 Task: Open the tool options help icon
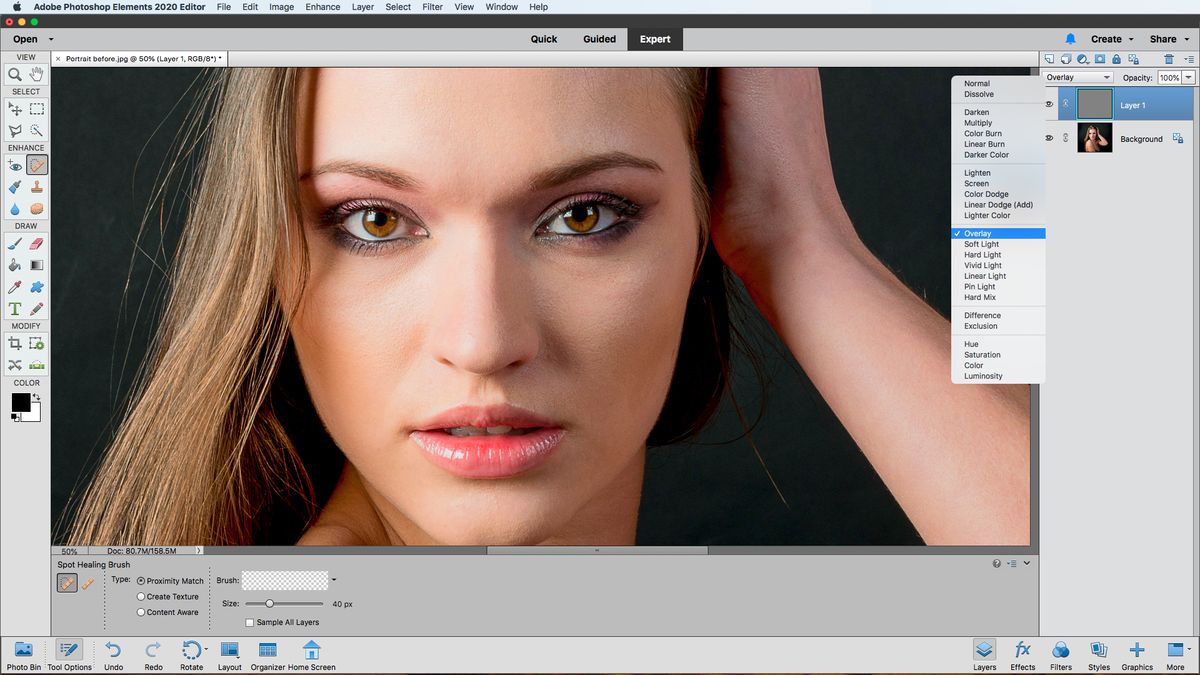(x=997, y=564)
